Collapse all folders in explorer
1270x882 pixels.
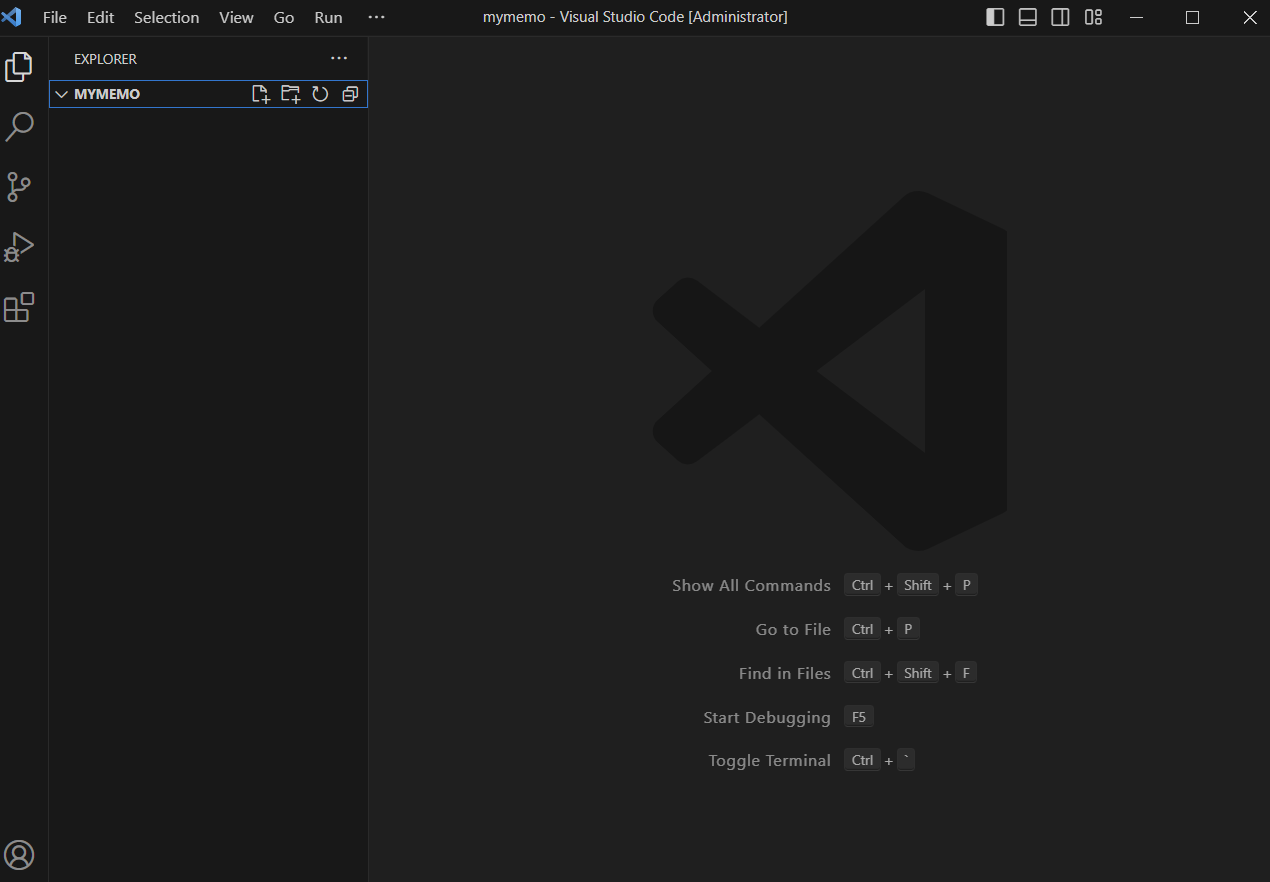click(x=350, y=94)
